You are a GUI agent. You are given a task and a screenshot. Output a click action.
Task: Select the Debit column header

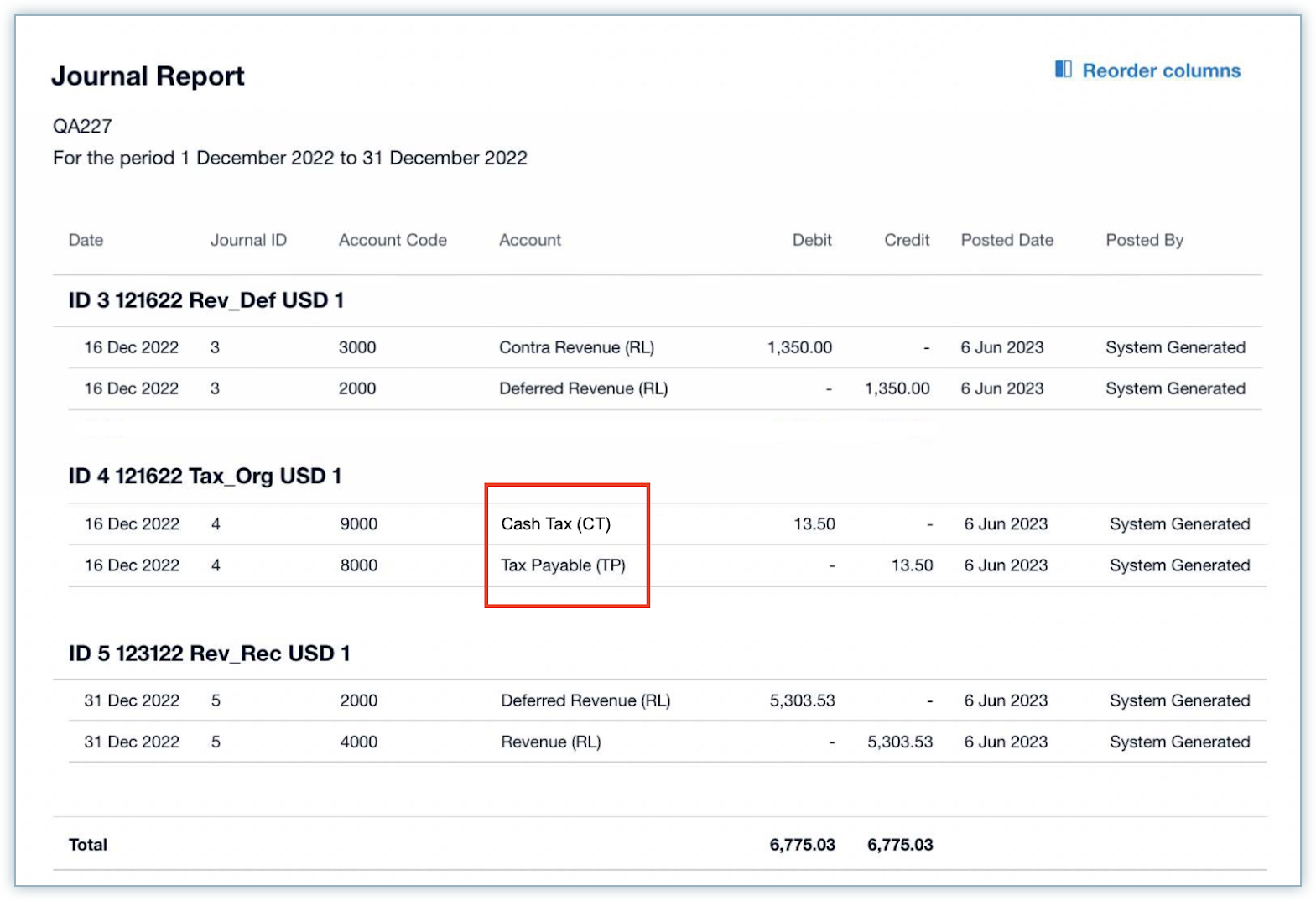point(812,240)
